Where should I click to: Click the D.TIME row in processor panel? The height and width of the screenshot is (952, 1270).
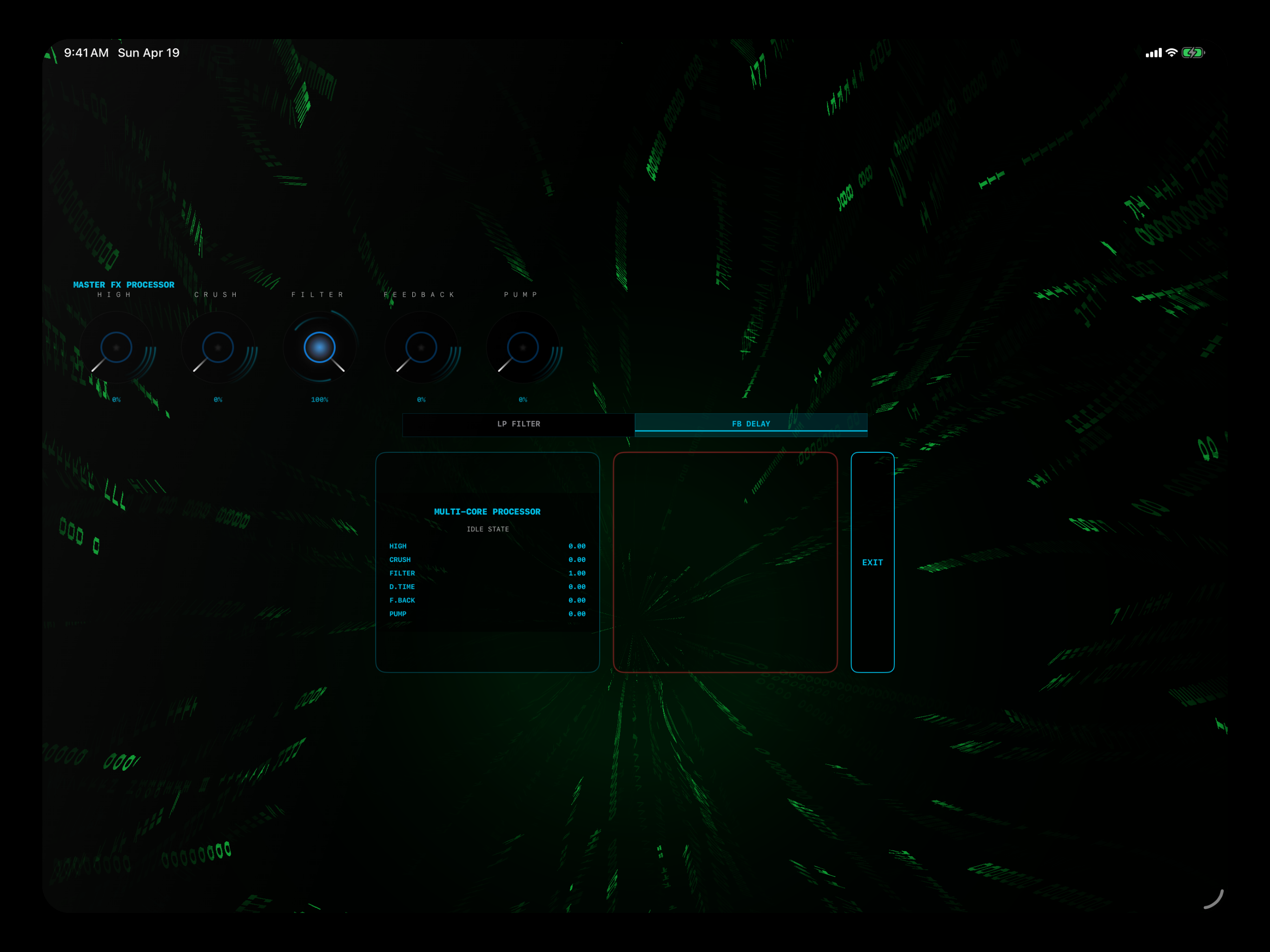(x=488, y=587)
